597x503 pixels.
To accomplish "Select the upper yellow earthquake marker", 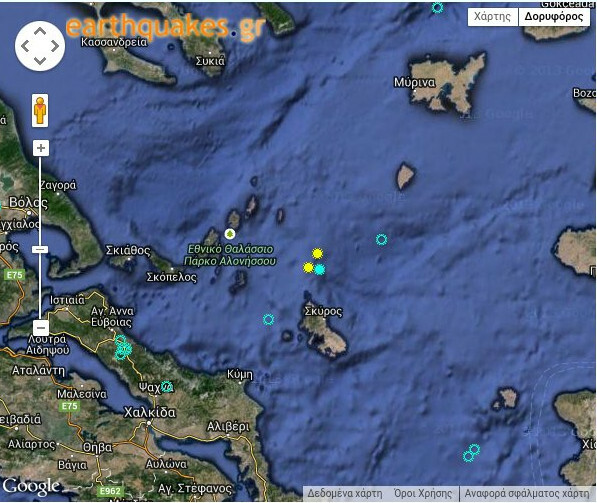I will [318, 253].
